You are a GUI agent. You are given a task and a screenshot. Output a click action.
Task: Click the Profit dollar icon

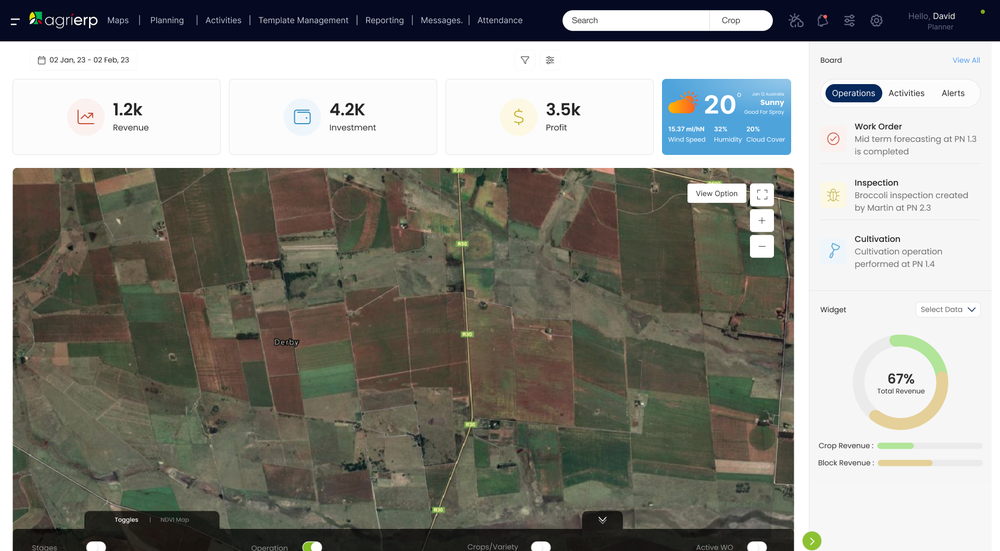click(518, 117)
